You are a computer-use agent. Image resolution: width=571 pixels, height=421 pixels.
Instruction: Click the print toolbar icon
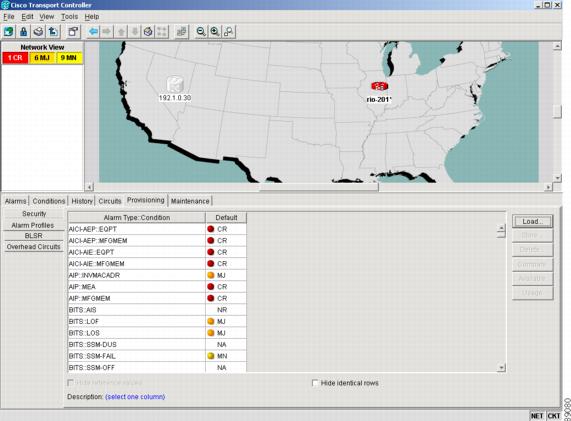tap(38, 32)
